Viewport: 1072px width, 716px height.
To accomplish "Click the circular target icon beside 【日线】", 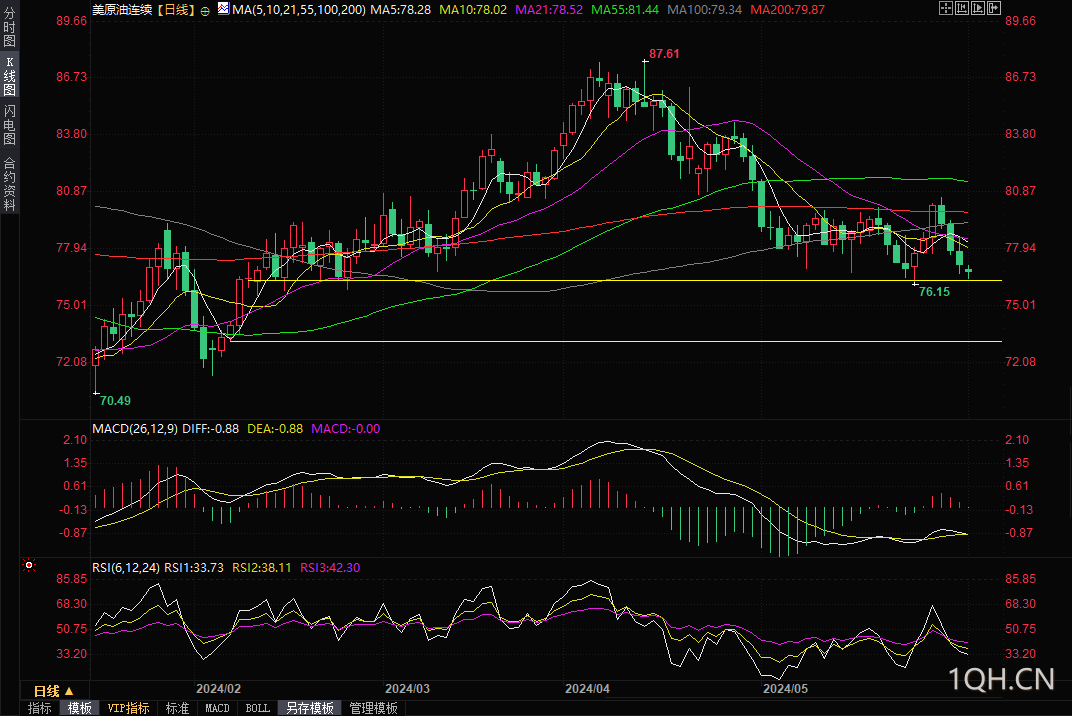I will point(205,10).
